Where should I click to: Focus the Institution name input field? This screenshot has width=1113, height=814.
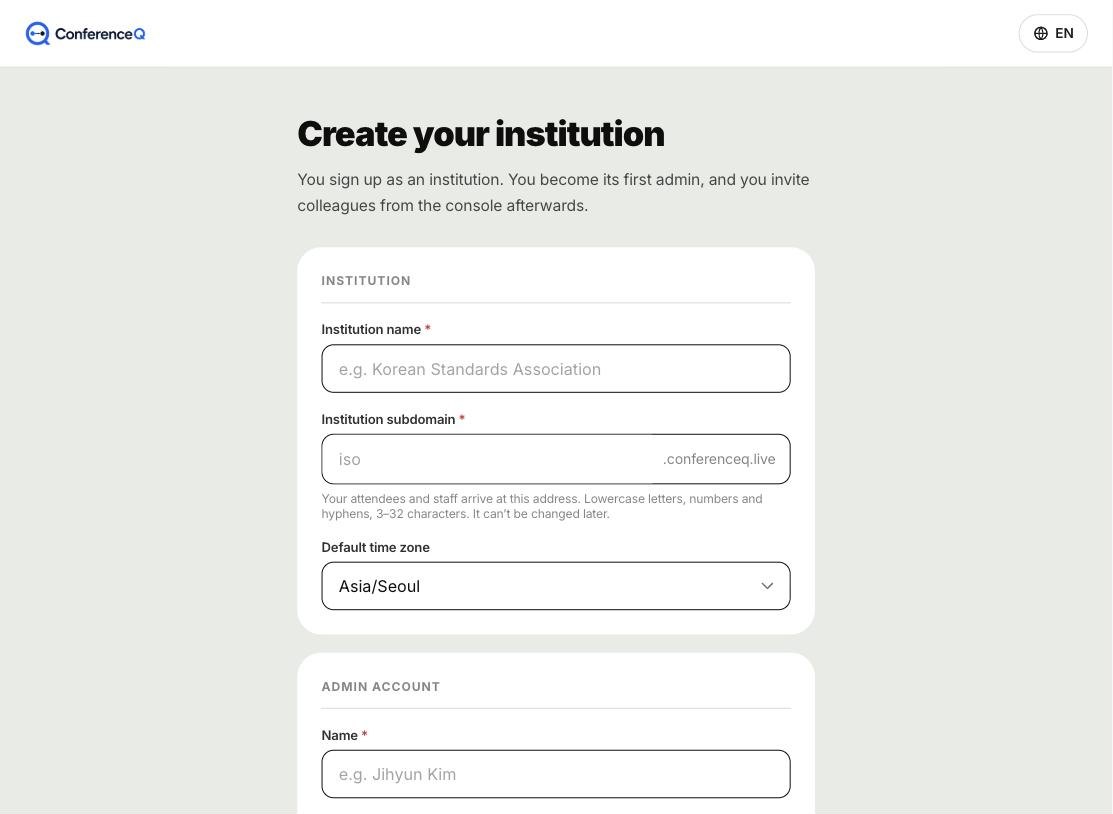click(x=556, y=368)
